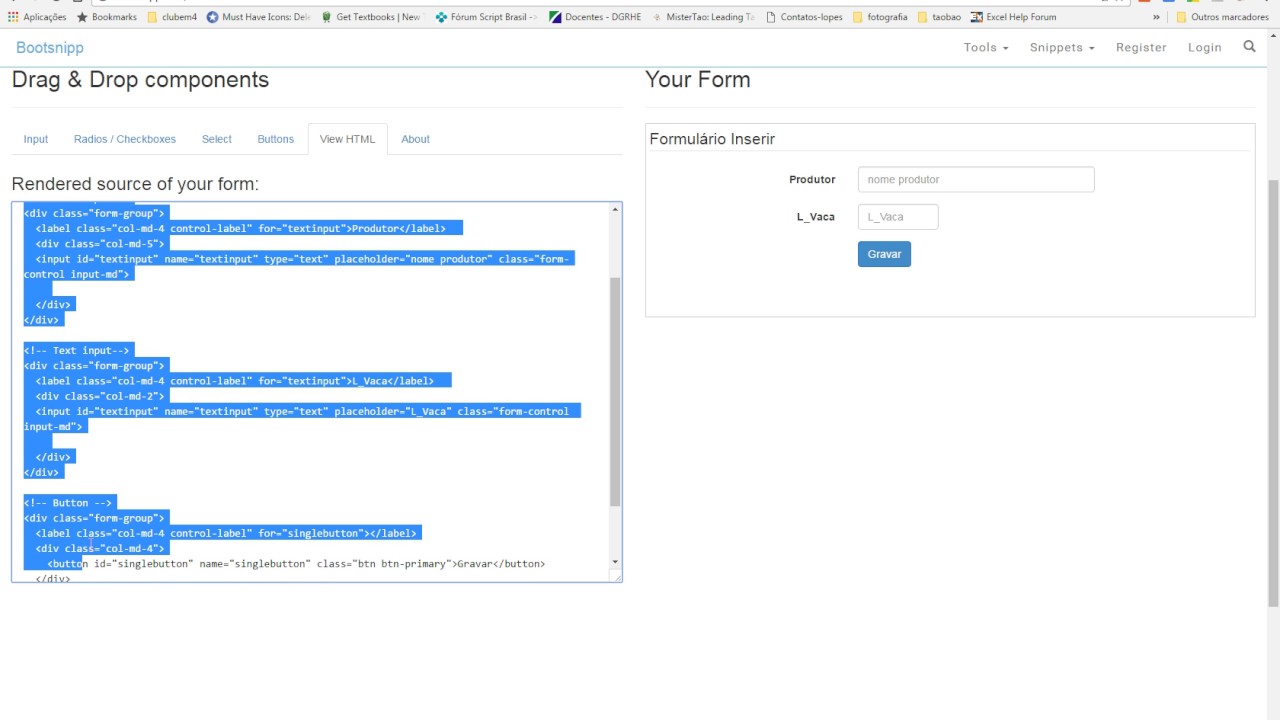Open the MisterTao bookmark

click(703, 17)
